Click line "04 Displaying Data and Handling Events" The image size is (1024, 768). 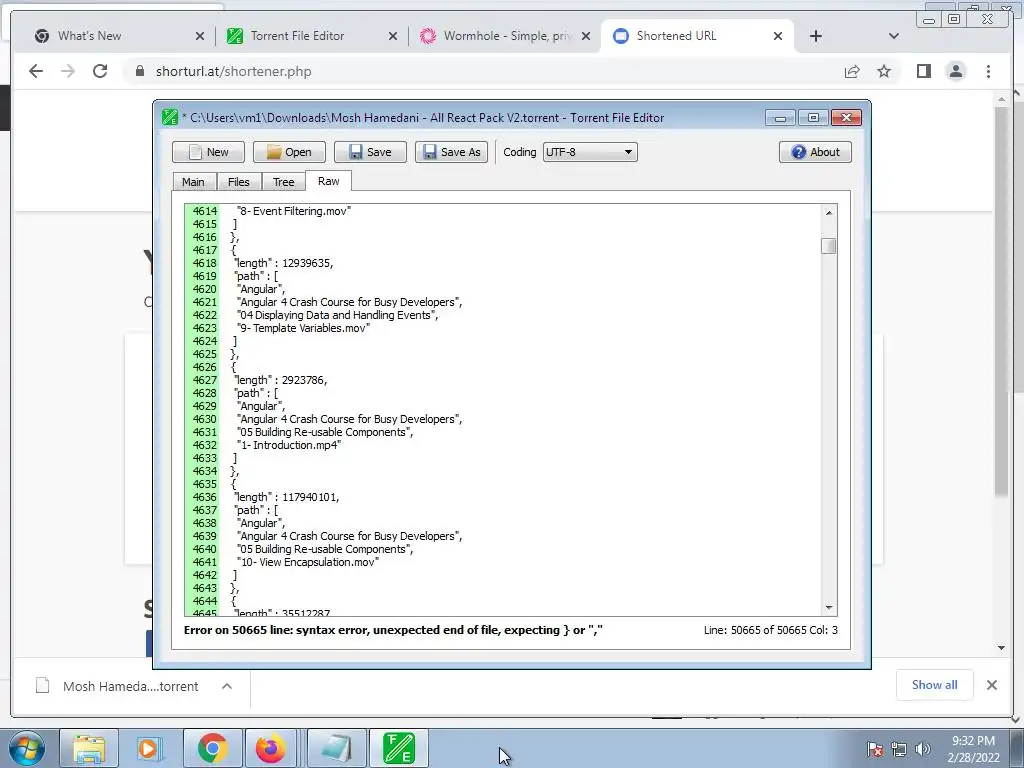pos(338,315)
